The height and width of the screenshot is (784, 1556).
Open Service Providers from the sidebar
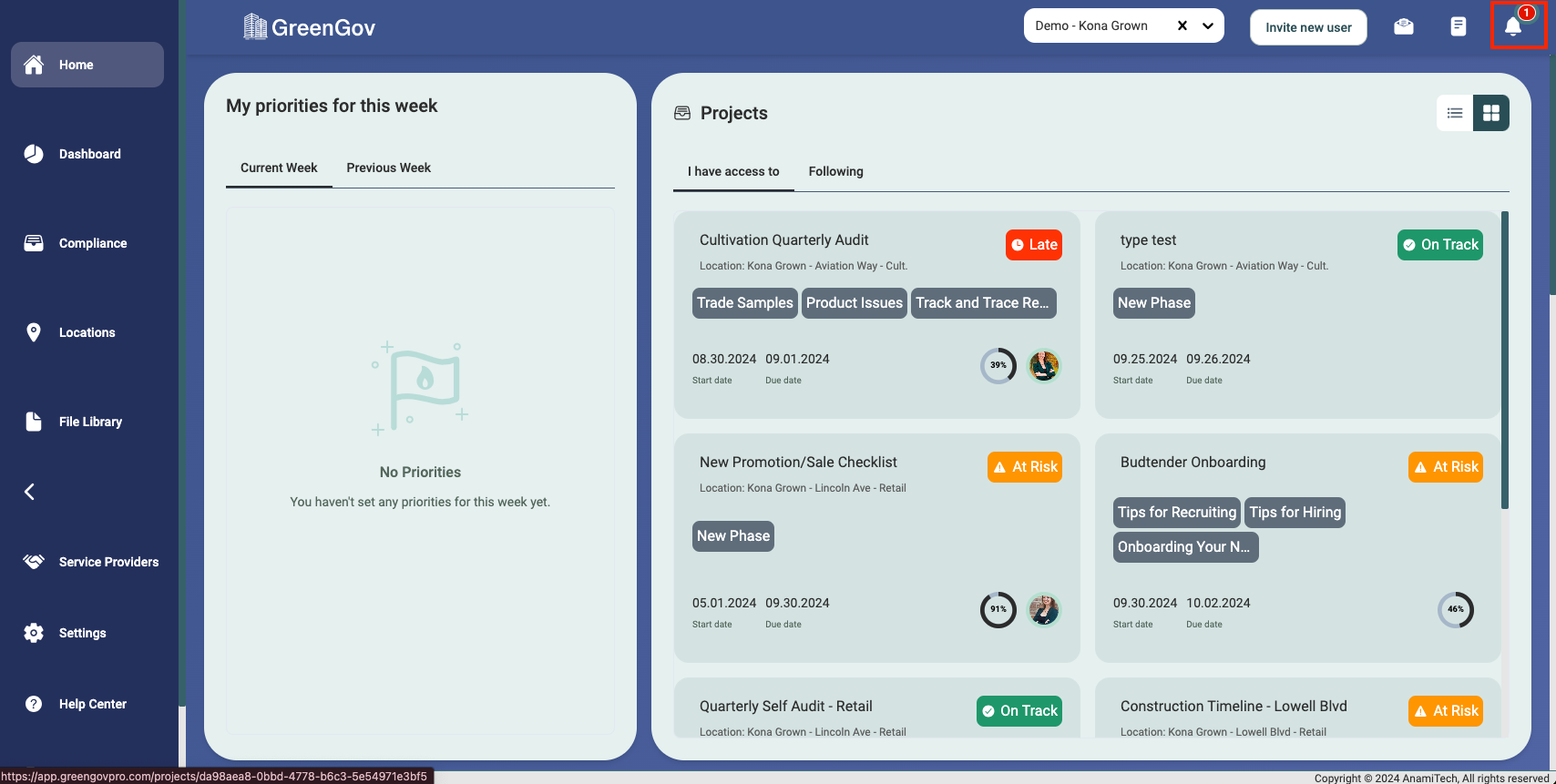[89, 562]
